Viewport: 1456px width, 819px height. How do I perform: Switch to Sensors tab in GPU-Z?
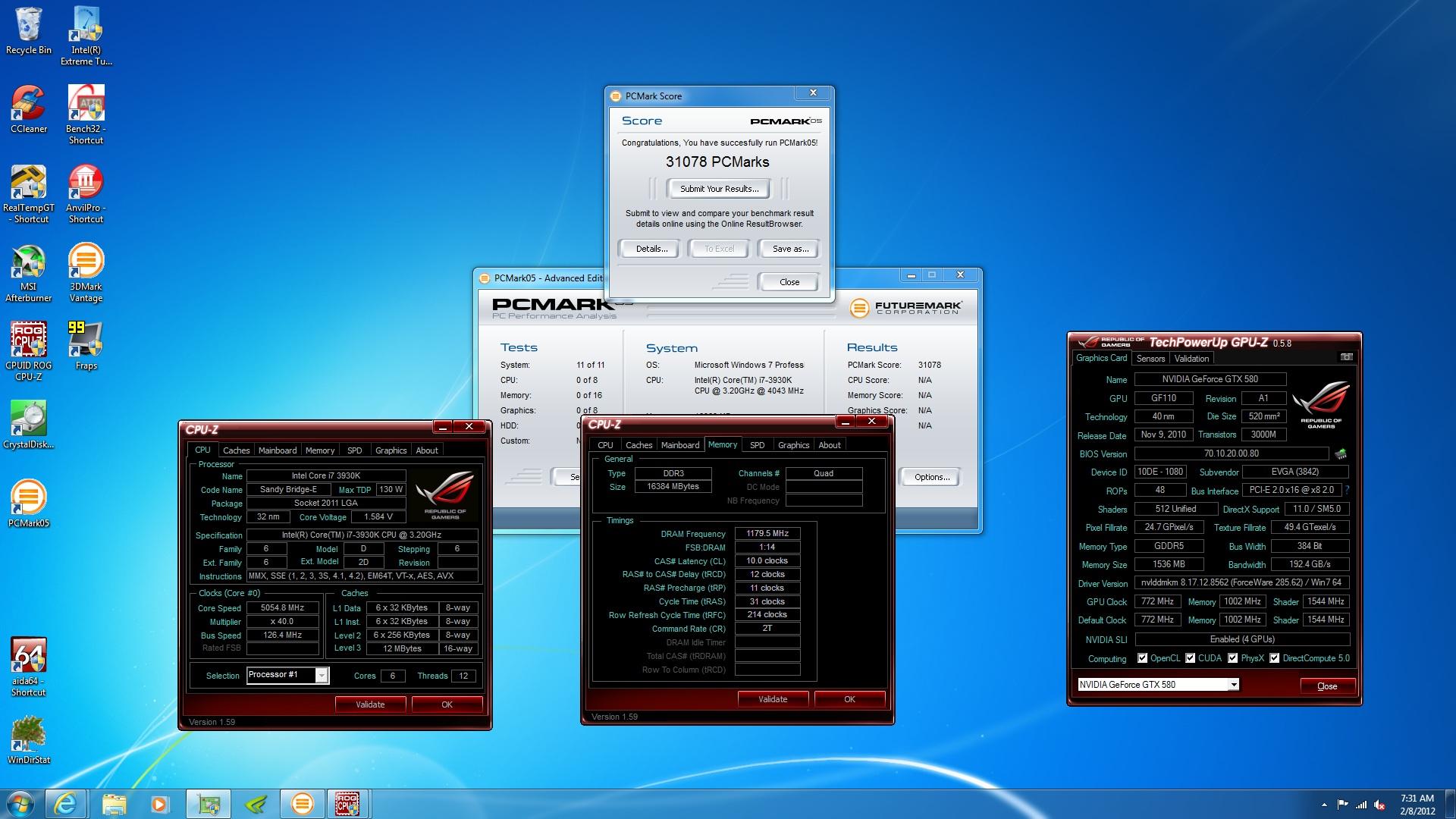[1150, 359]
